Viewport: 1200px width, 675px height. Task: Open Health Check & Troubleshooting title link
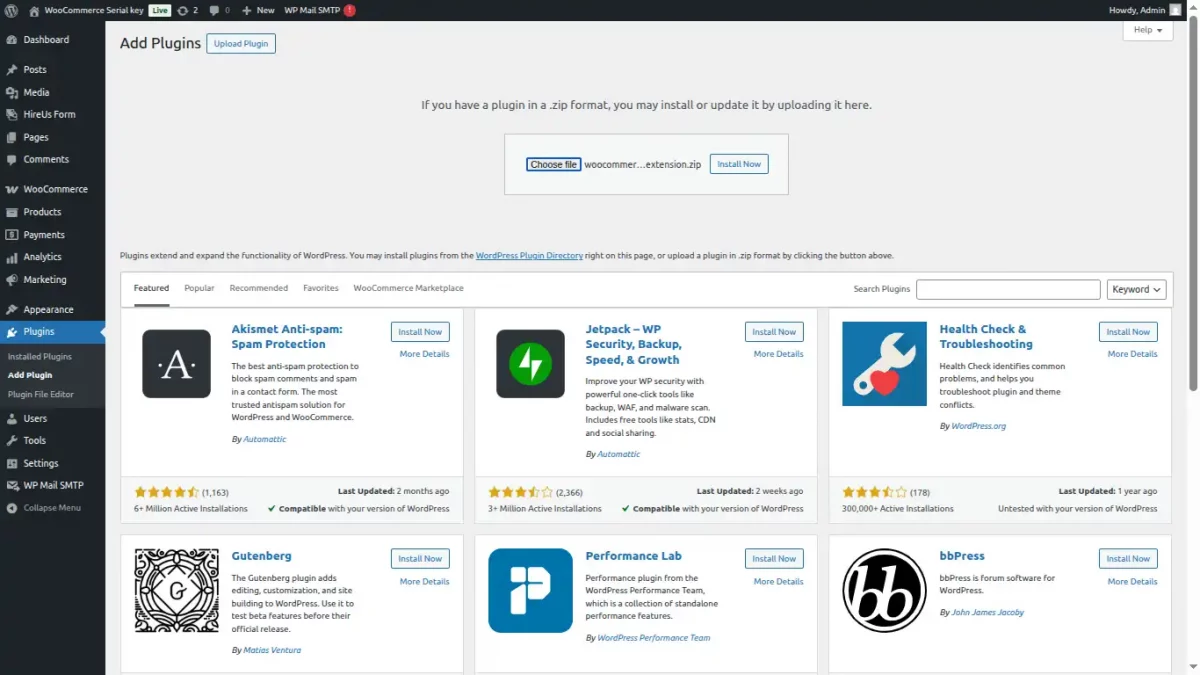(x=986, y=336)
